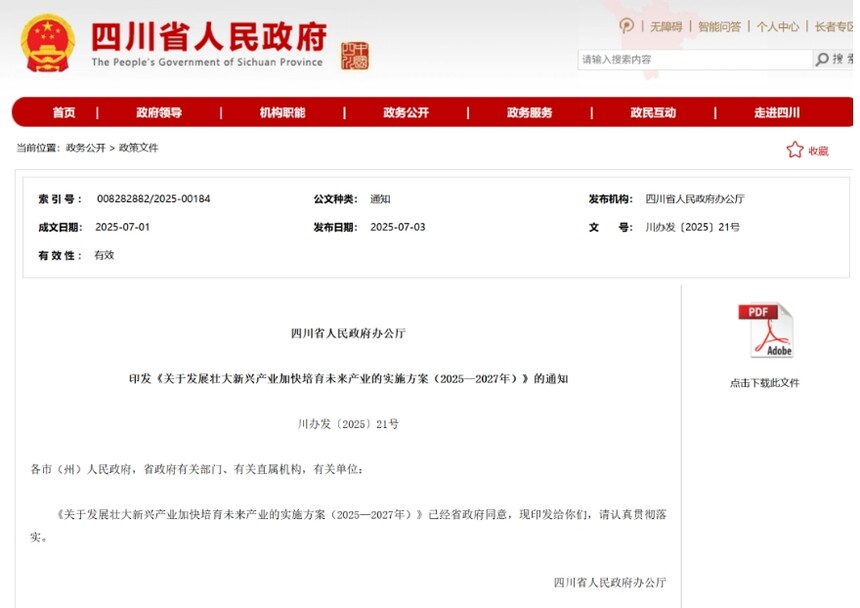Open 个人中心 personal center
Viewport: 860px width, 608px height.
pyautogui.click(x=777, y=27)
